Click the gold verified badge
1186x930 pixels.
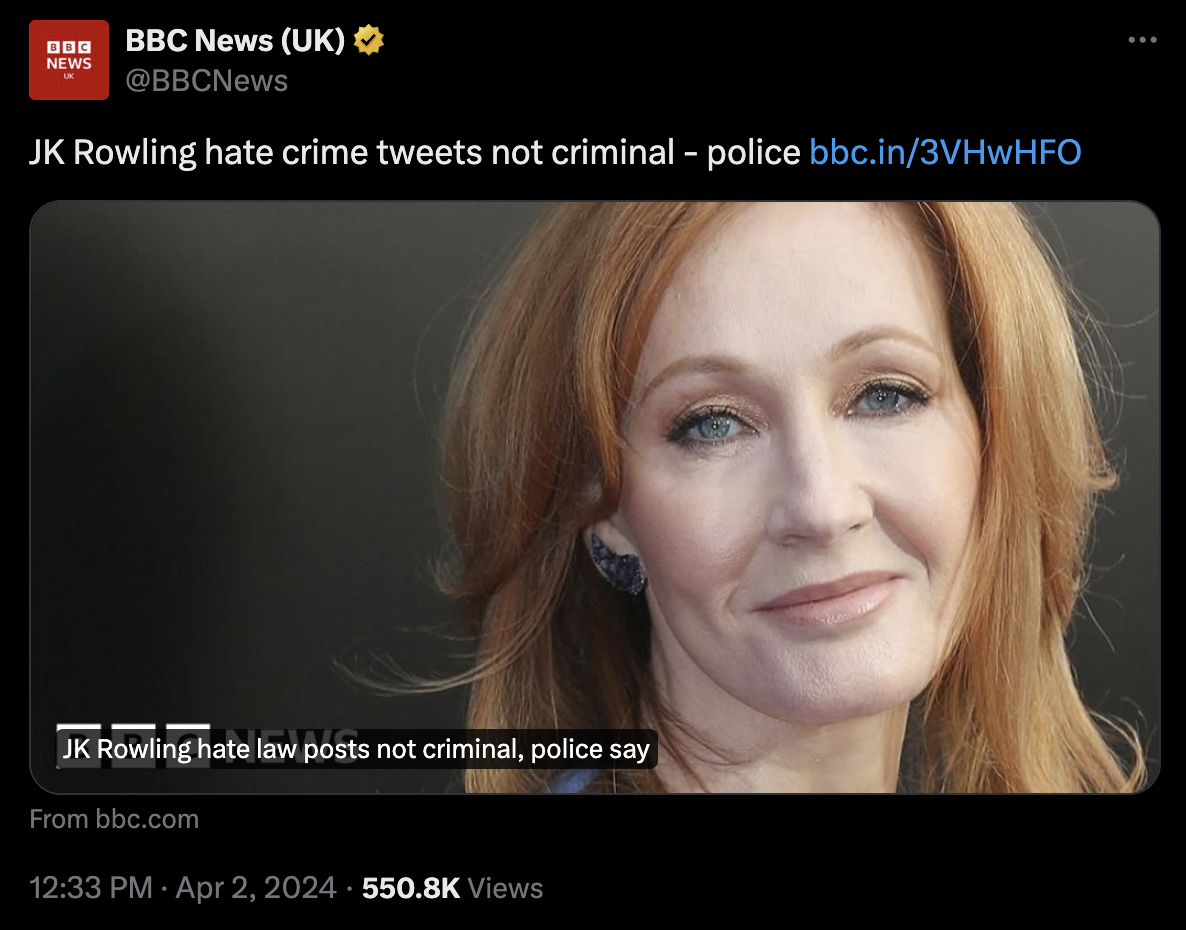(369, 41)
